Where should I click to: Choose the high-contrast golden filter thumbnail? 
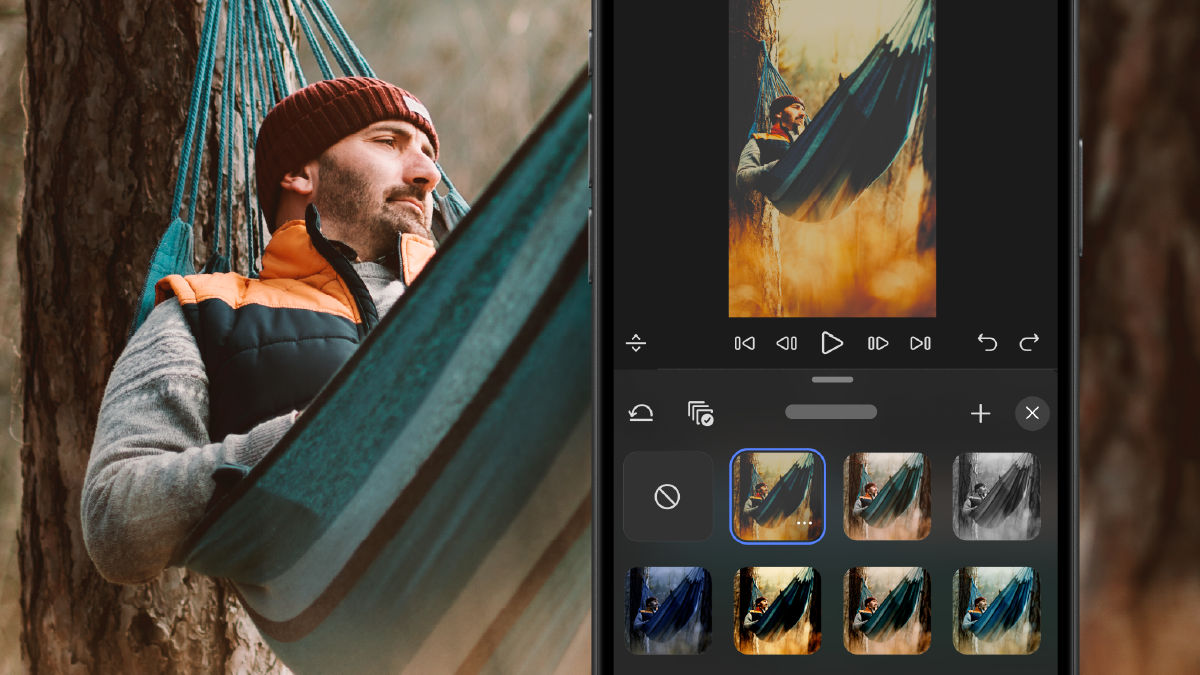point(778,610)
